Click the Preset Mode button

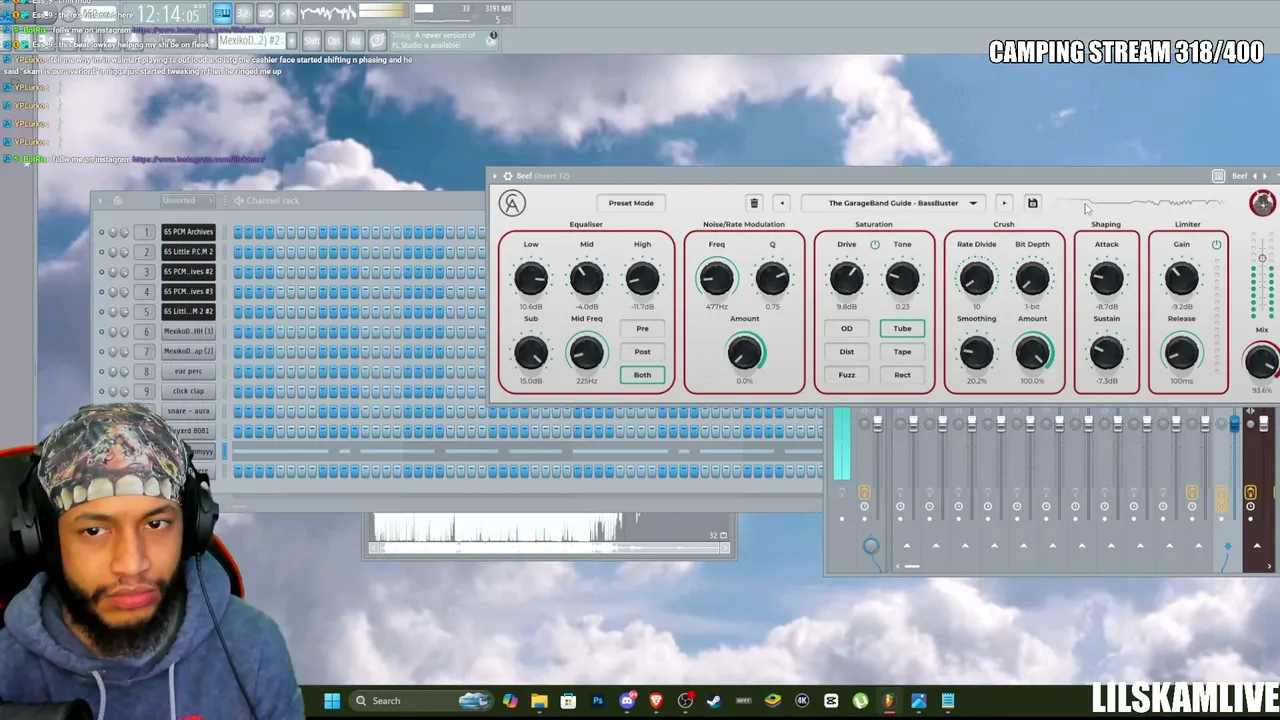tap(631, 203)
